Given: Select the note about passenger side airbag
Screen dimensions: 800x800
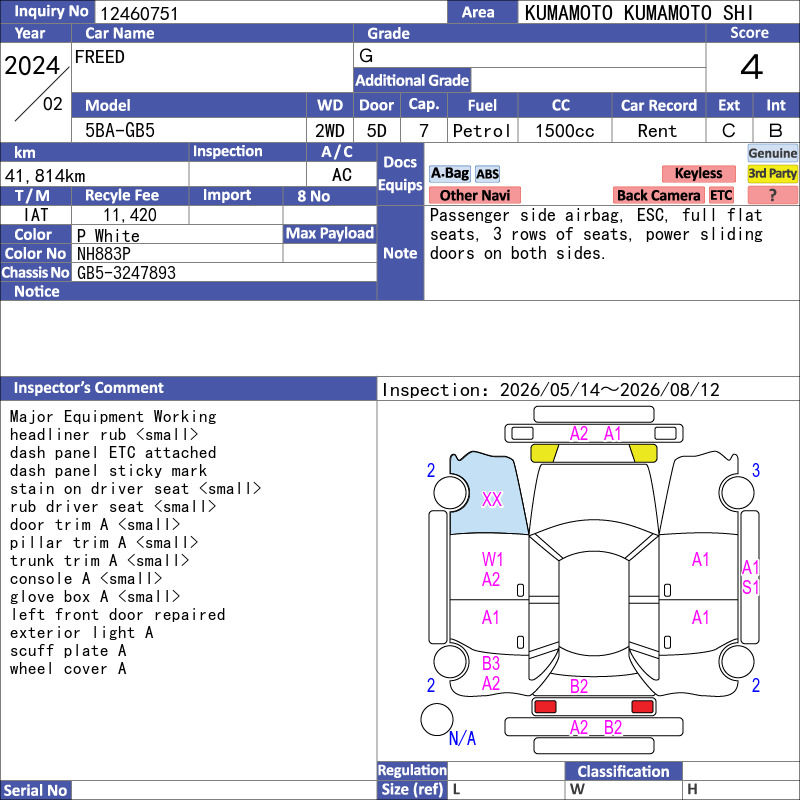Looking at the screenshot, I should 596,234.
